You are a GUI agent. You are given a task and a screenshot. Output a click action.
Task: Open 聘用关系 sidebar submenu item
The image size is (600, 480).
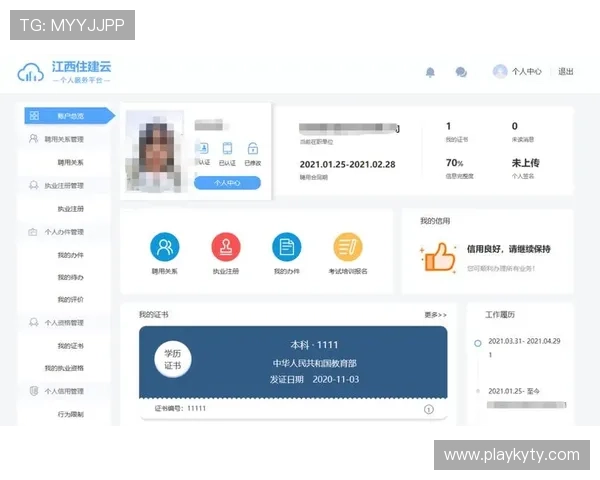click(x=70, y=162)
